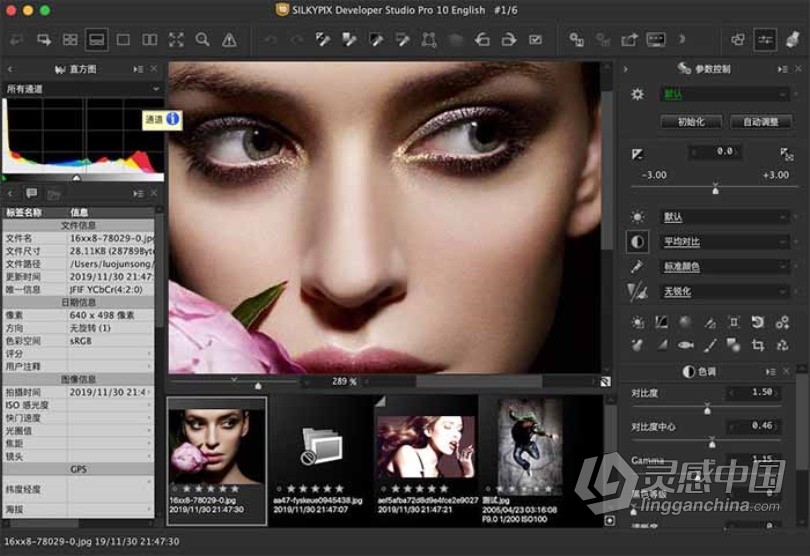
Task: Toggle preview fit icon right of zoom bar
Action: (605, 382)
